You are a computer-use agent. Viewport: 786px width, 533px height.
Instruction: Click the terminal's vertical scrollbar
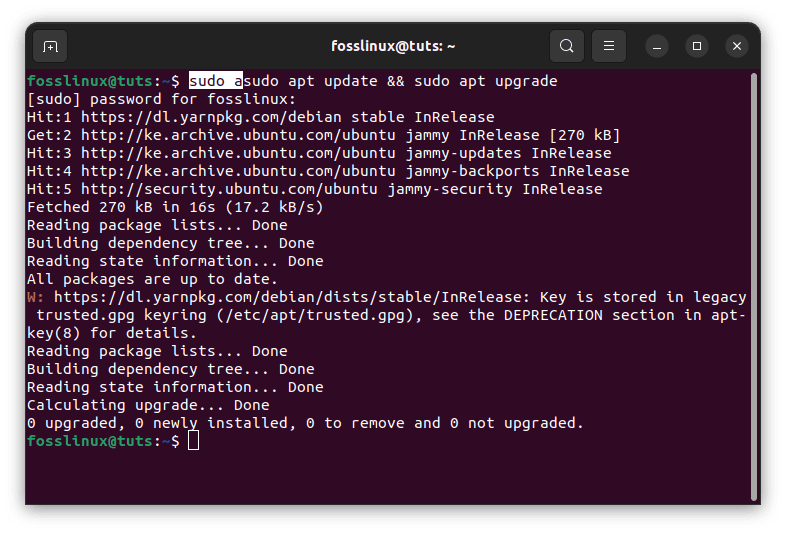tap(753, 280)
